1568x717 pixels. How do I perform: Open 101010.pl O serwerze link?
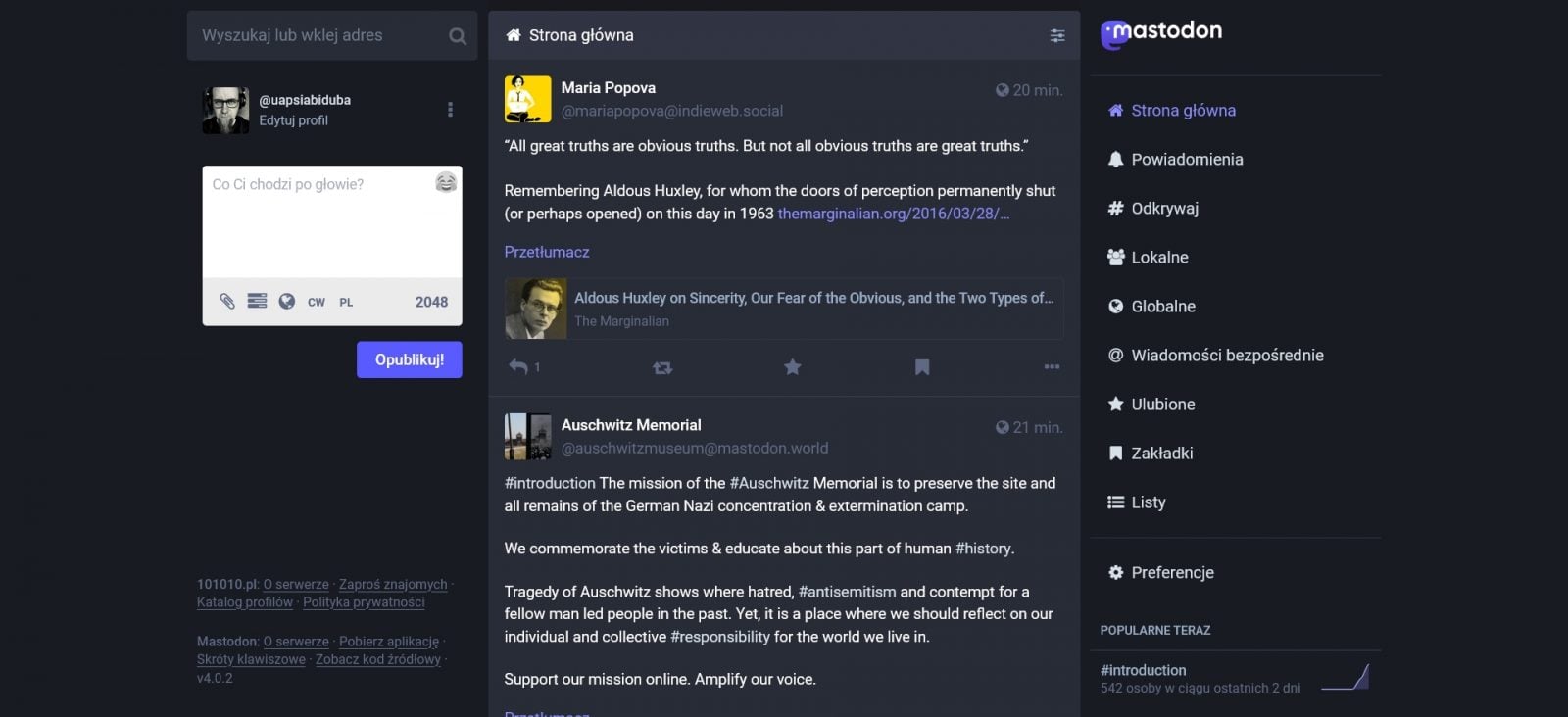tap(296, 585)
